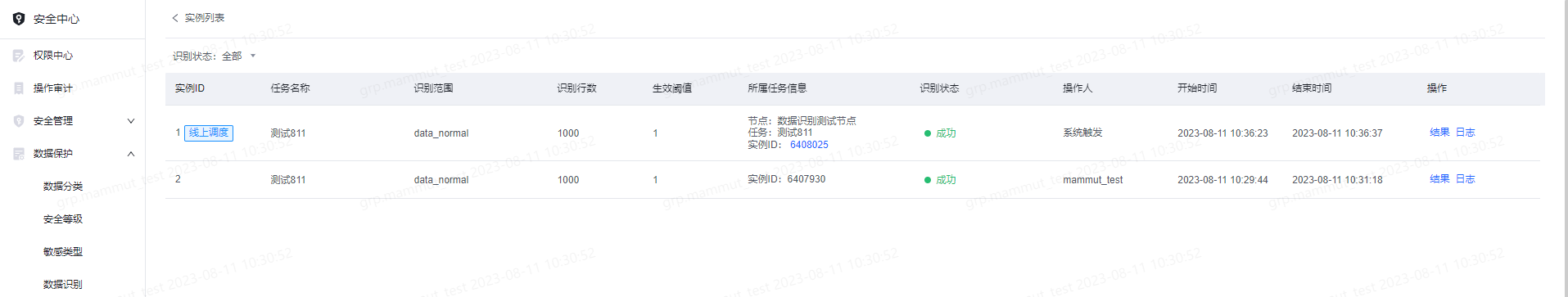Open 安全等级 in the sidebar
The width and height of the screenshot is (1568, 297).
coord(63,219)
